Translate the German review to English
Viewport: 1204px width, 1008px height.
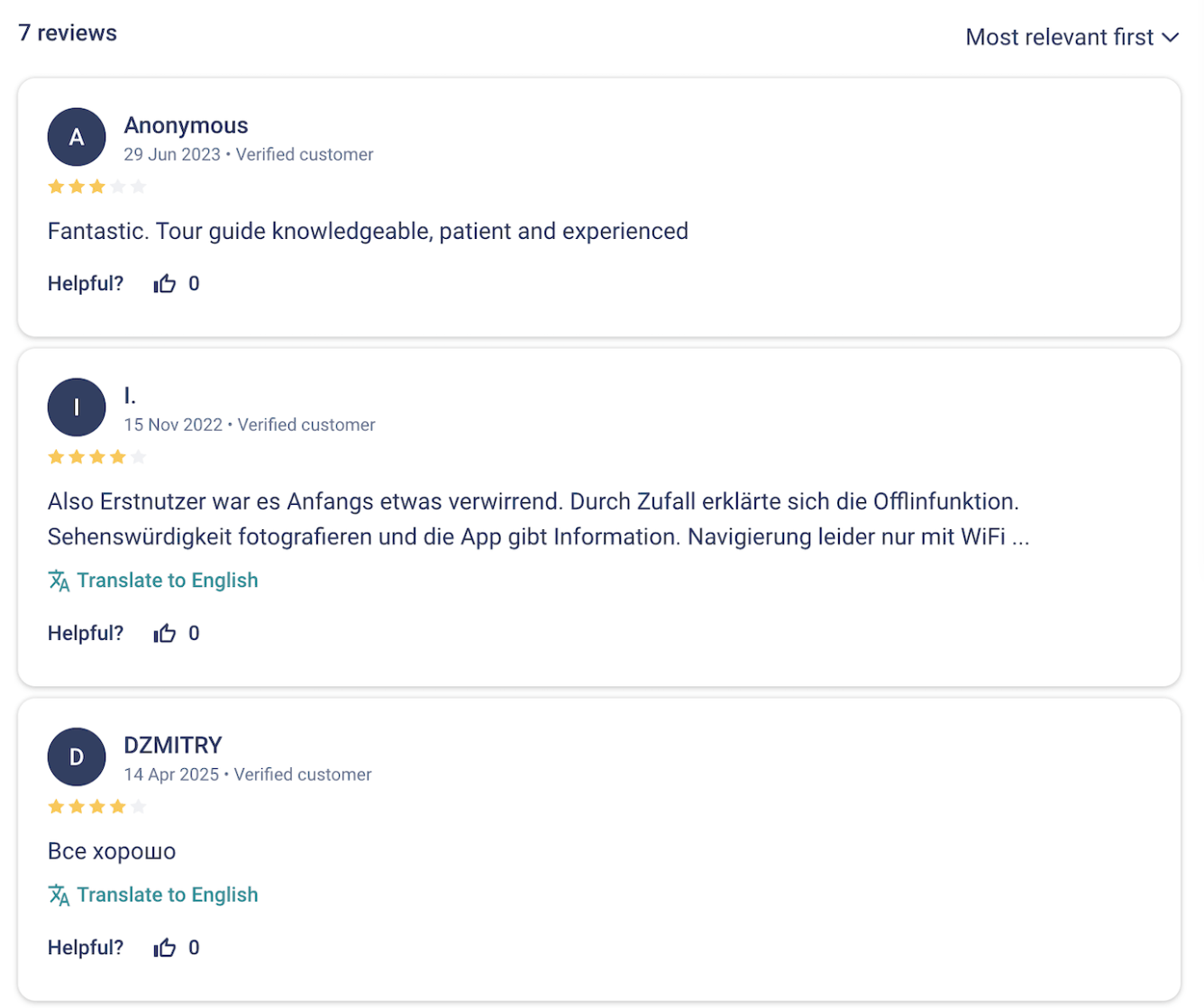(167, 581)
